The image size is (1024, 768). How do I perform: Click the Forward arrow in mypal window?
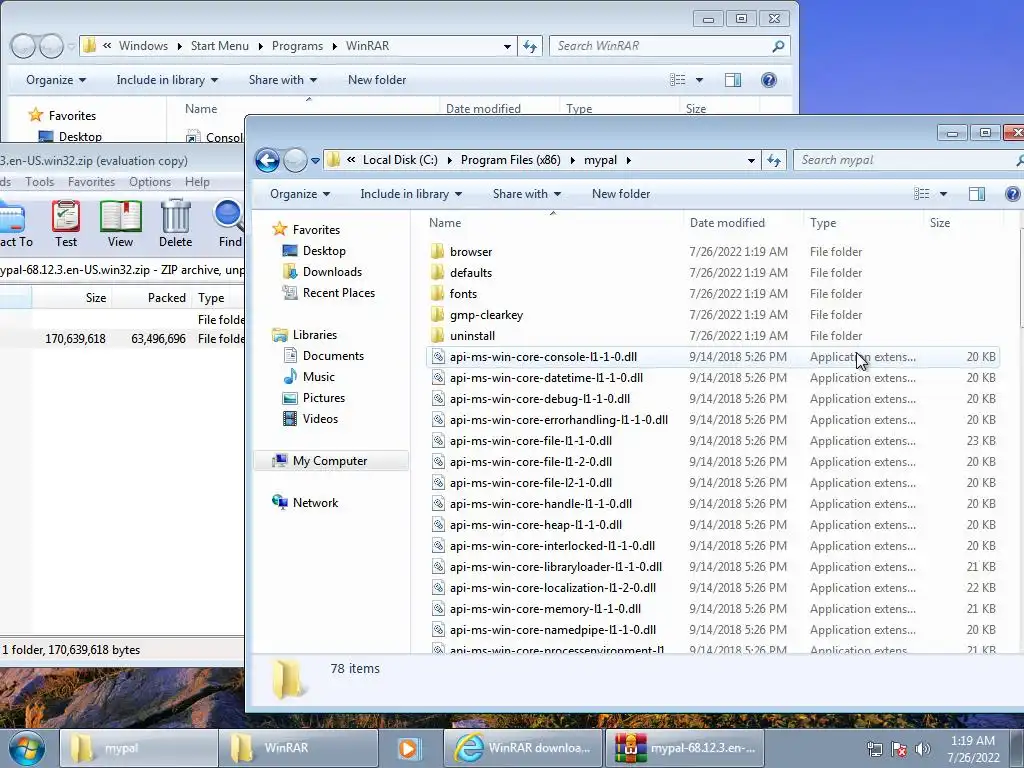click(295, 160)
